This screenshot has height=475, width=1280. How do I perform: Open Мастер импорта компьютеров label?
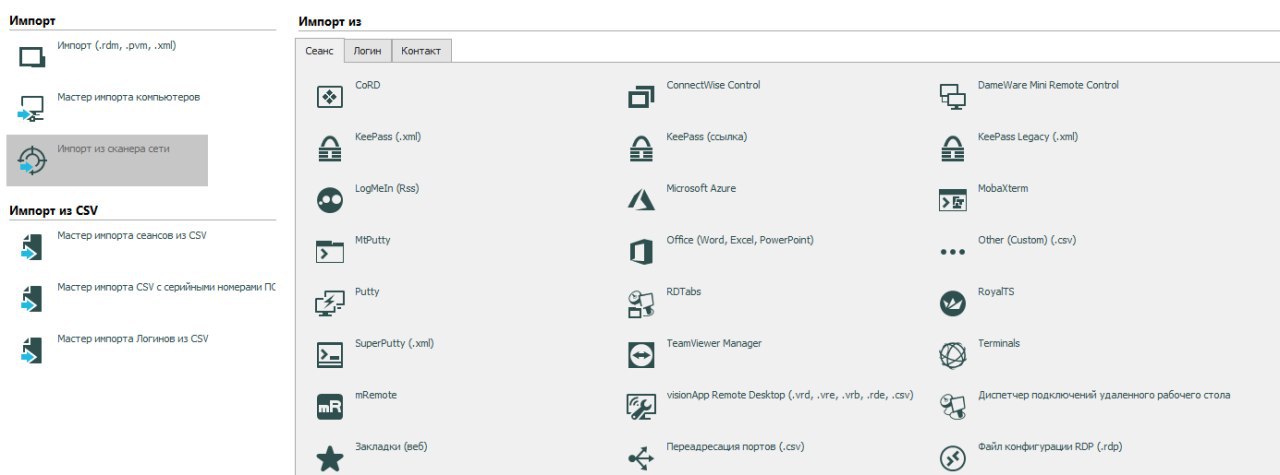coord(129,97)
